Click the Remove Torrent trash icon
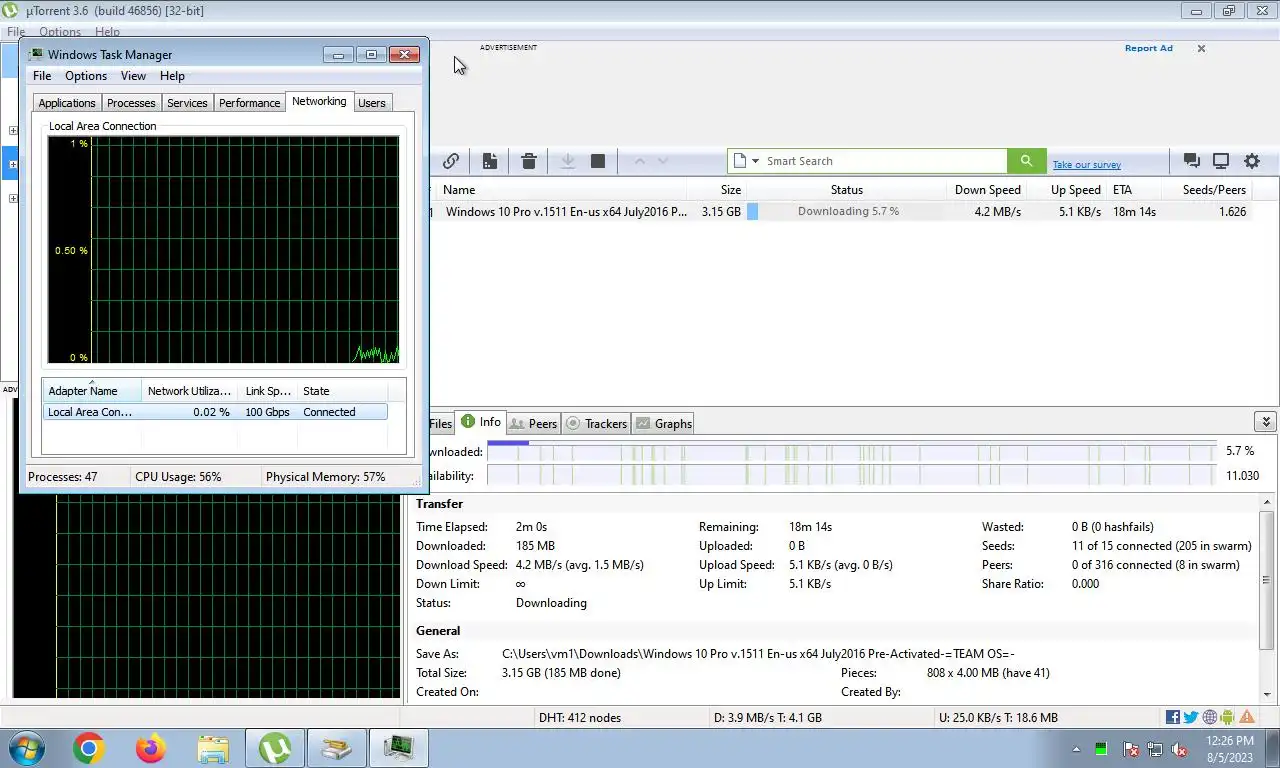The width and height of the screenshot is (1280, 768). 529,161
